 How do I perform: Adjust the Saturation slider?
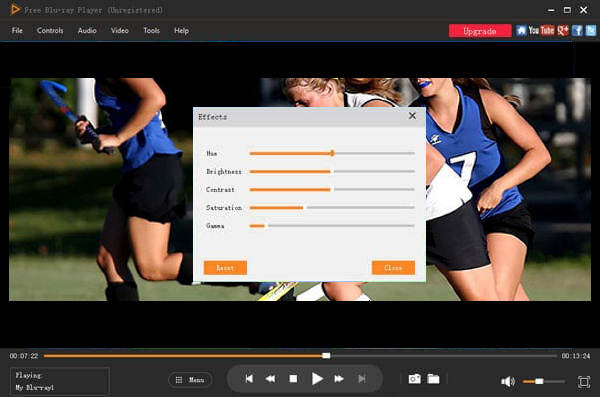(x=332, y=207)
